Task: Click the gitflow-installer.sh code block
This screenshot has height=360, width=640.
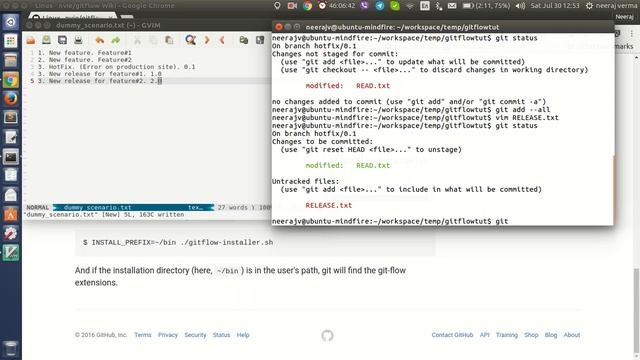Action: (255, 242)
